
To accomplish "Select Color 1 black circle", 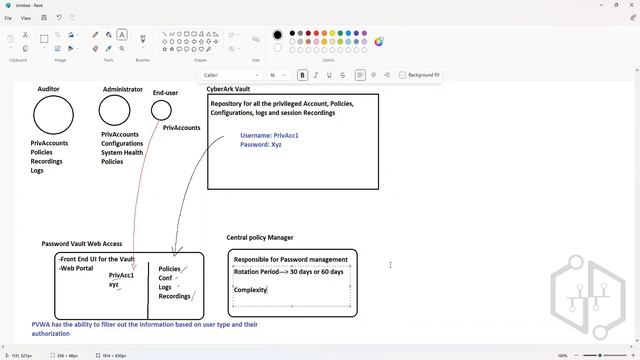I will pyautogui.click(x=278, y=35).
